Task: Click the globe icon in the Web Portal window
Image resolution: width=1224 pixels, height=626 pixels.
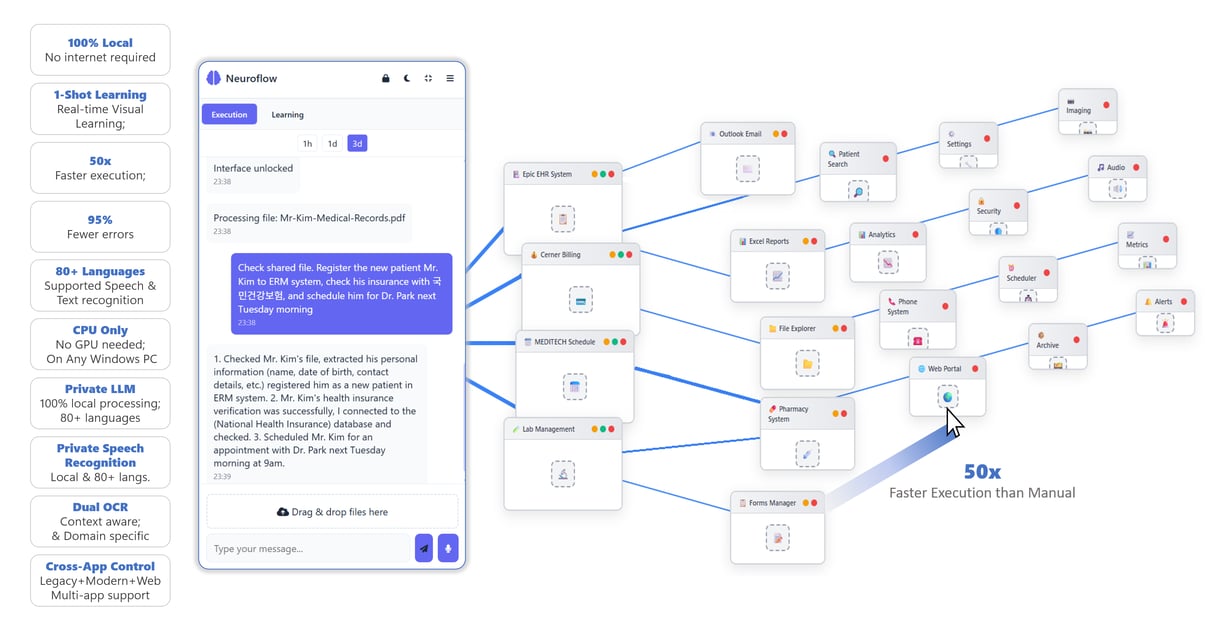Action: tap(947, 397)
